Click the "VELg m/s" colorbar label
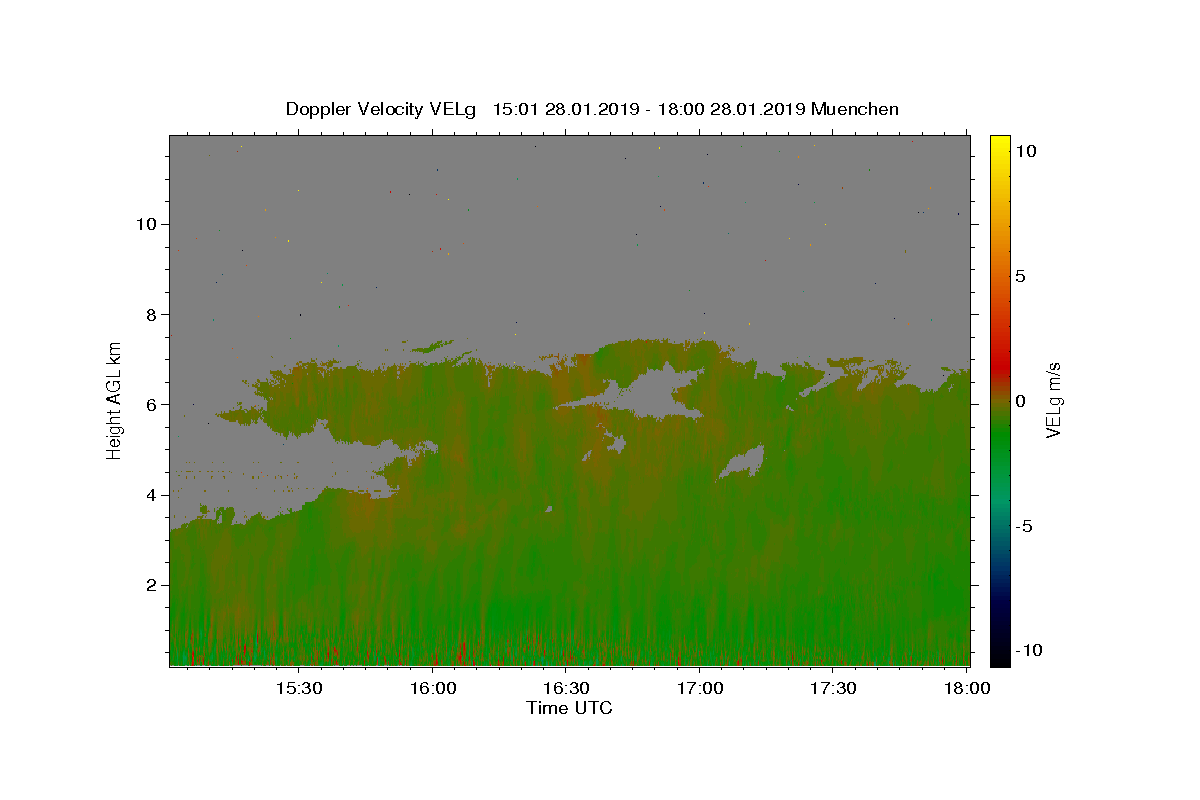 (x=1053, y=401)
